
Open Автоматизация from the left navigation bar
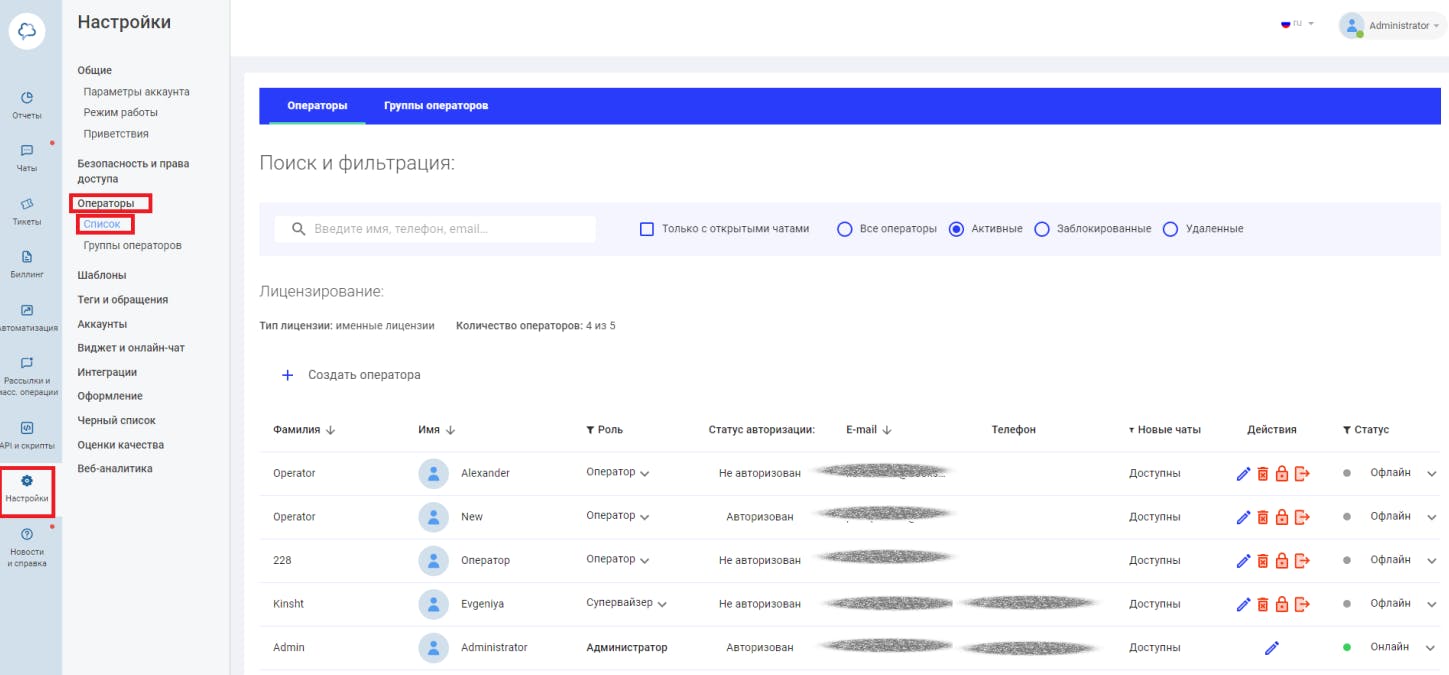pyautogui.click(x=27, y=317)
